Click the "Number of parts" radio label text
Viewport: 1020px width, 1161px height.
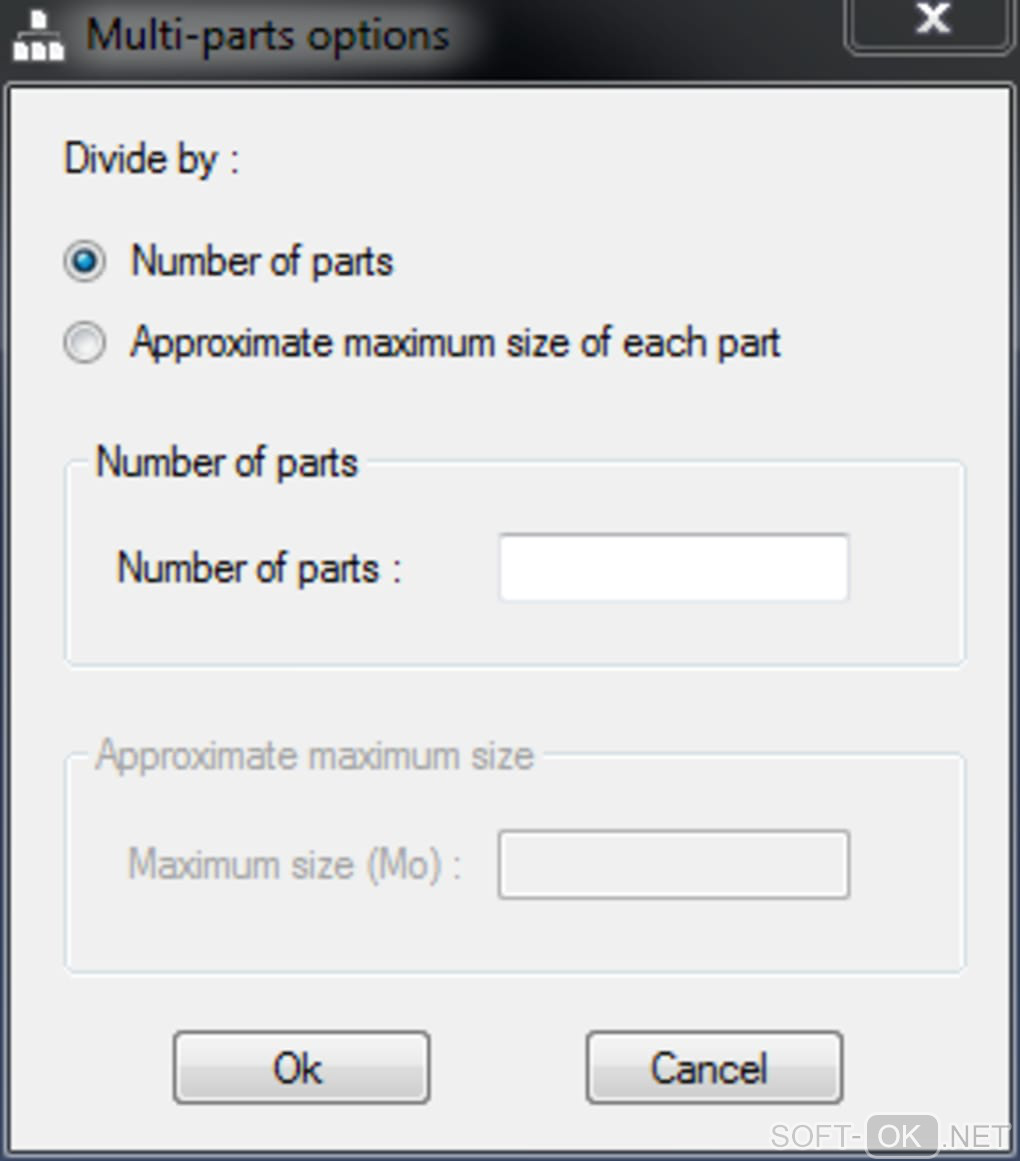(262, 262)
